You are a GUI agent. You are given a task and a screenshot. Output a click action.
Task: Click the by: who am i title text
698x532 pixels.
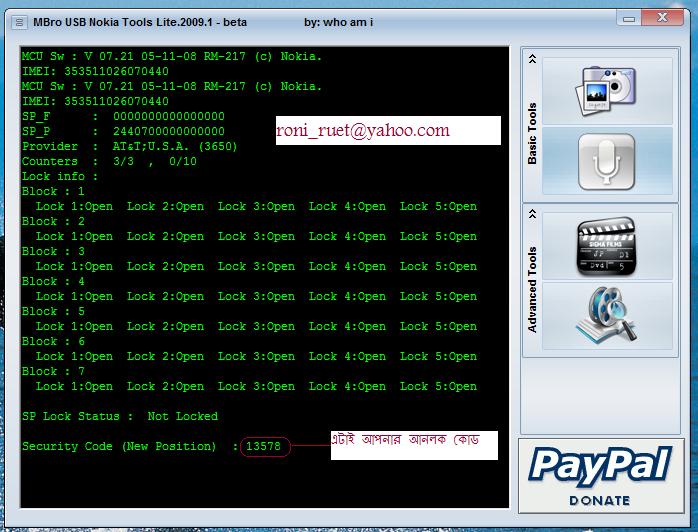[339, 22]
